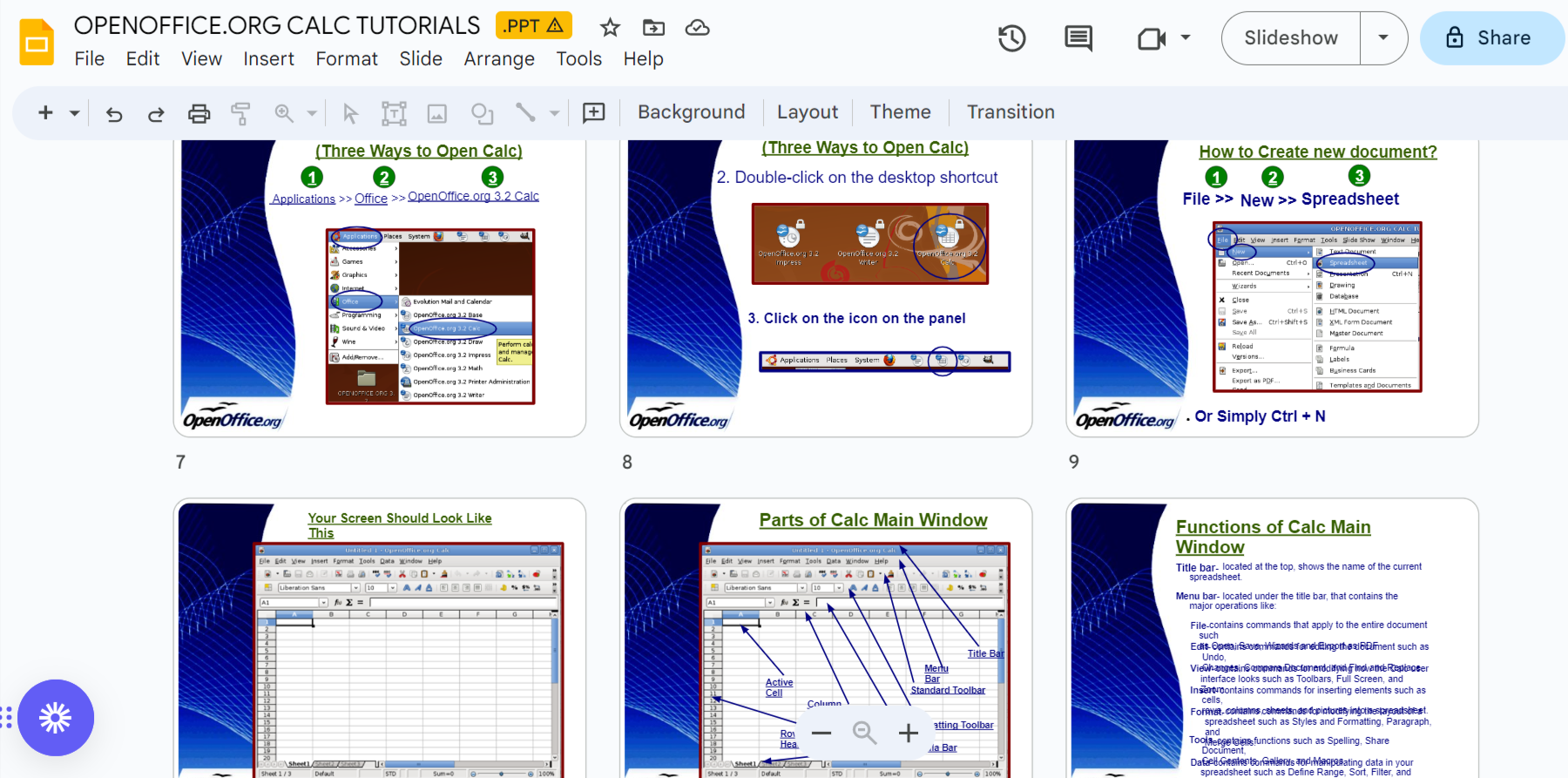Expand the new slide layout dropdown arrow
Image resolution: width=1568 pixels, height=778 pixels.
click(x=75, y=113)
